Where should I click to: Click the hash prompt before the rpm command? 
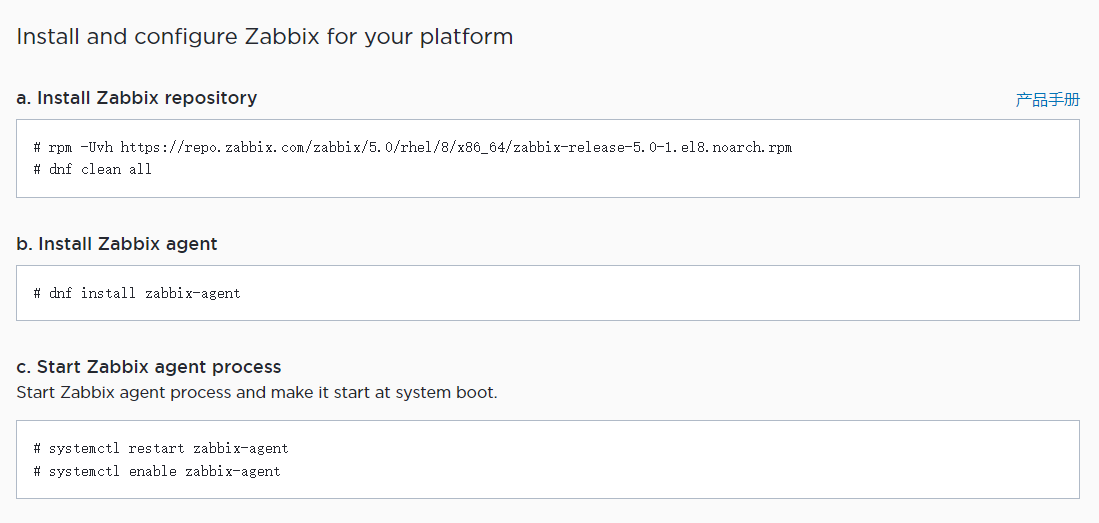point(36,147)
